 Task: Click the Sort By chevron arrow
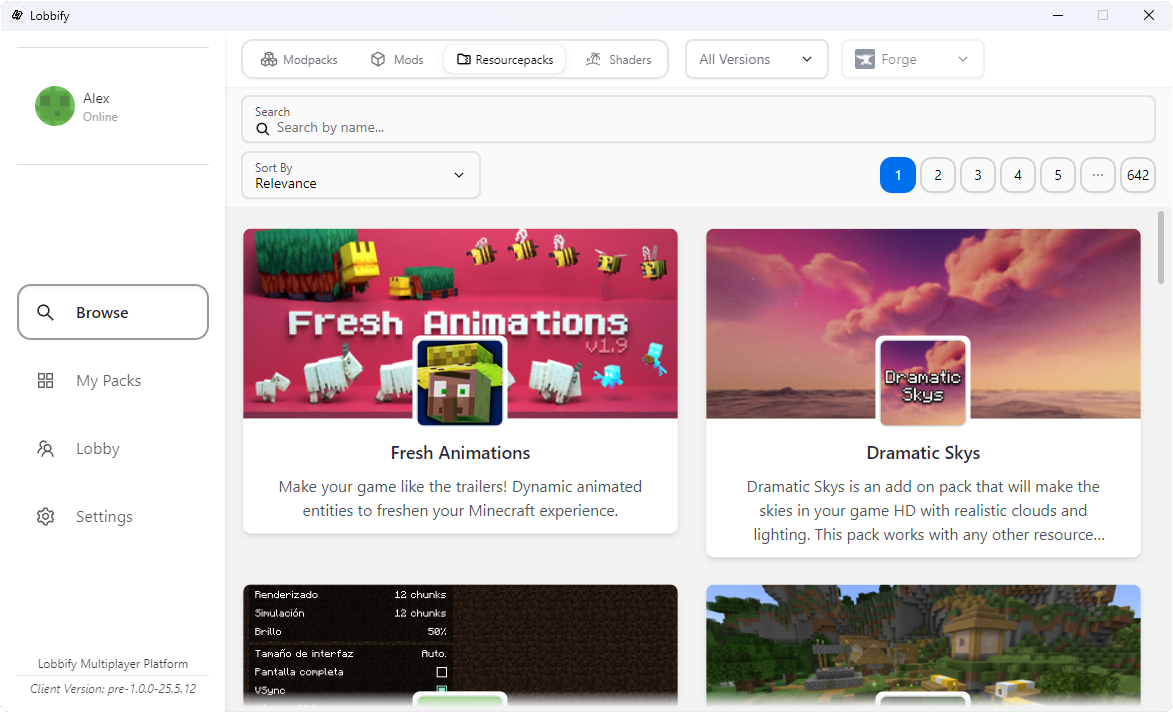(459, 175)
